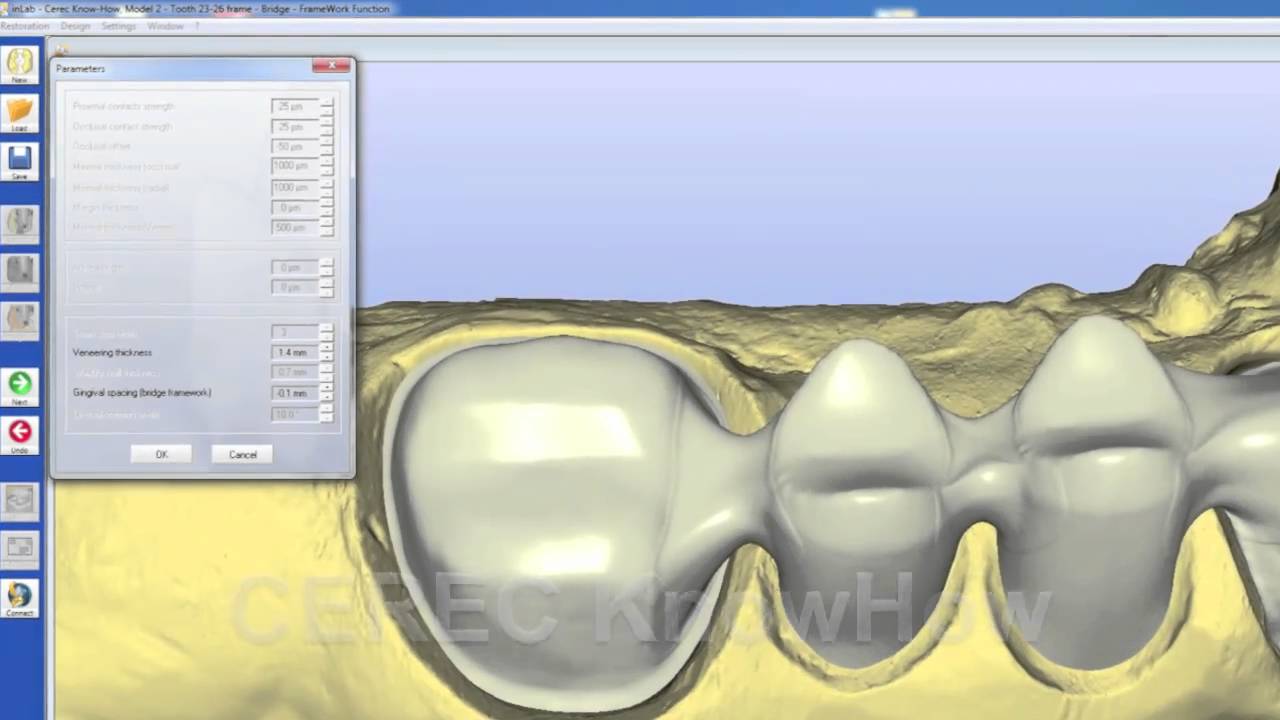The height and width of the screenshot is (720, 1280).
Task: Decrease Veneering thickness with down arrow
Action: click(326, 356)
